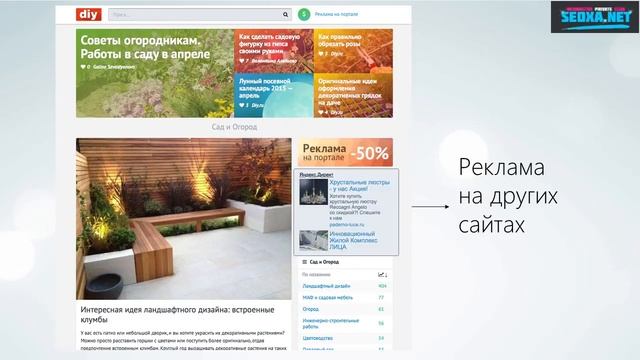Click list icon beside 'Сад и Огород' sidebar

(x=304, y=262)
